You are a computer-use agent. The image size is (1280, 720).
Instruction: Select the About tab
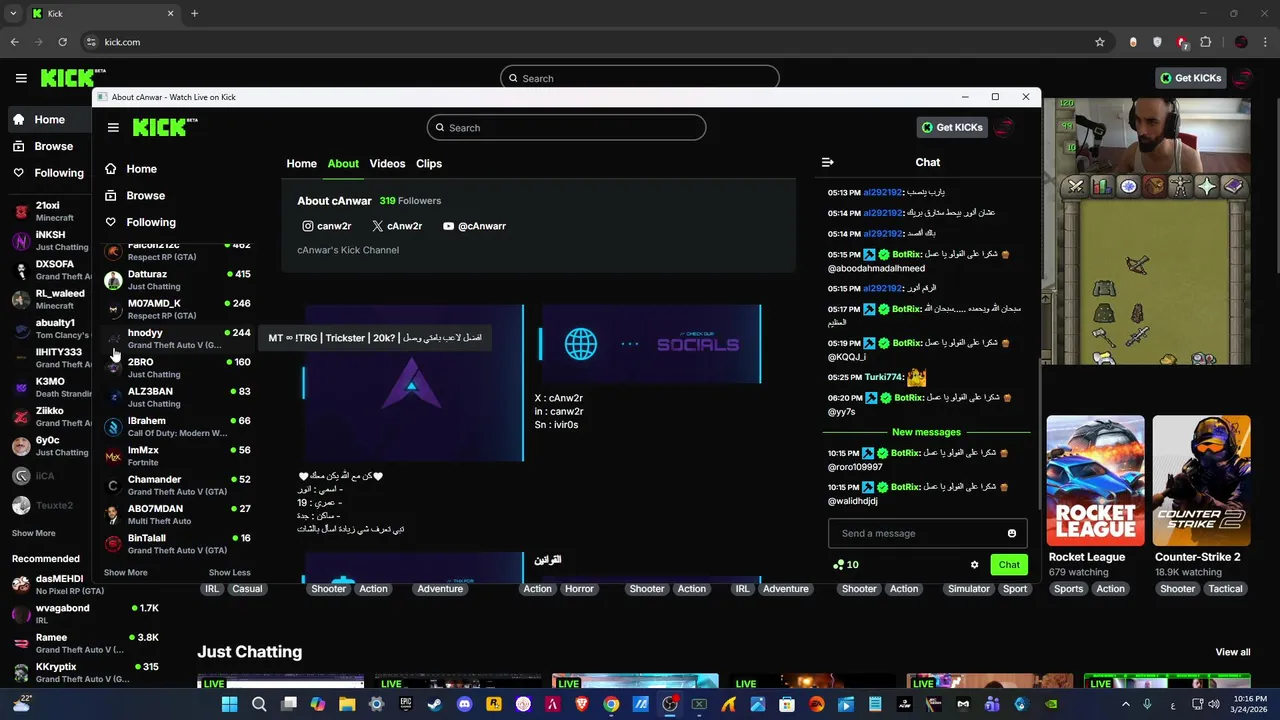click(343, 164)
